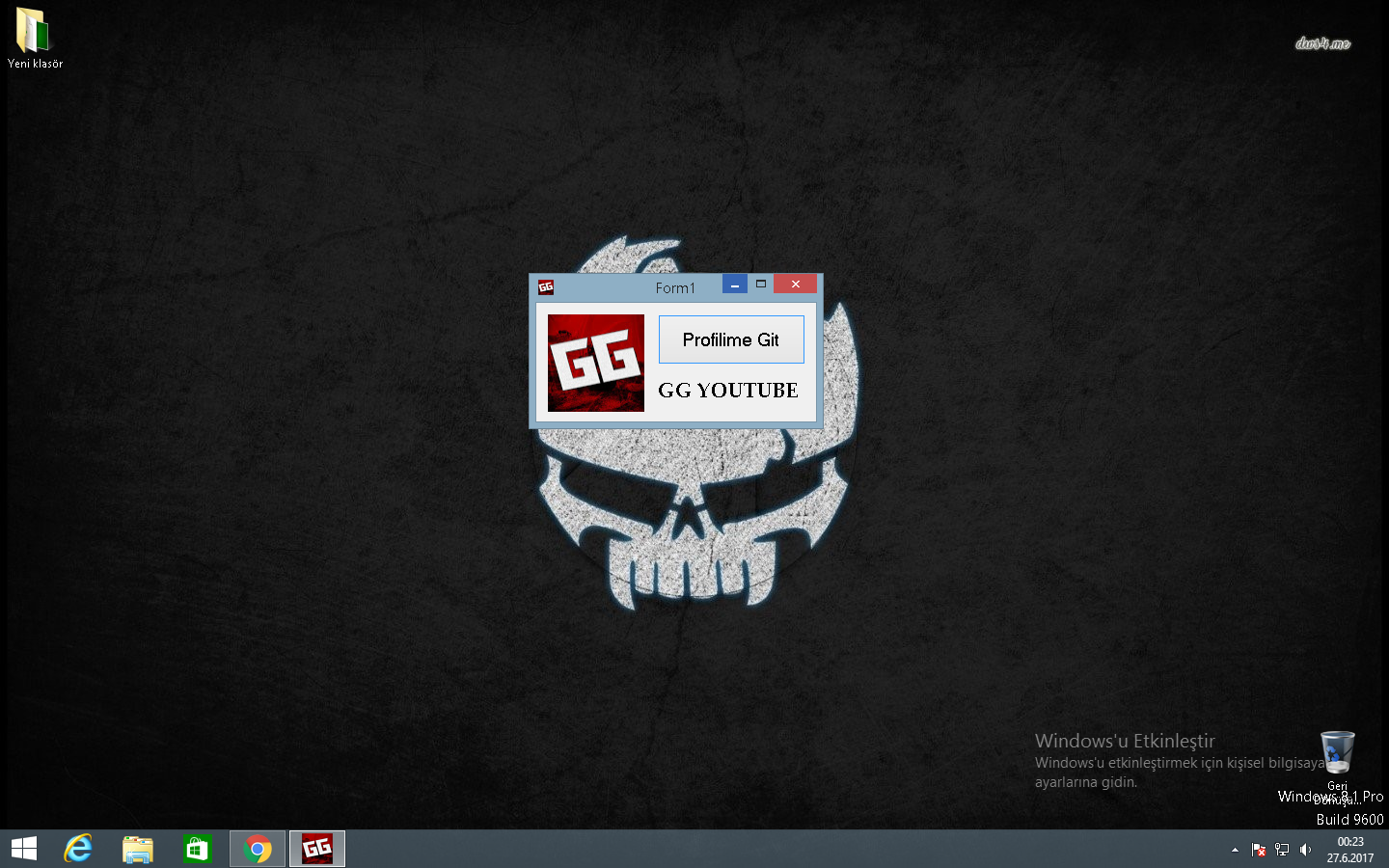
Task: Maximize the Form1 window
Action: point(761,284)
